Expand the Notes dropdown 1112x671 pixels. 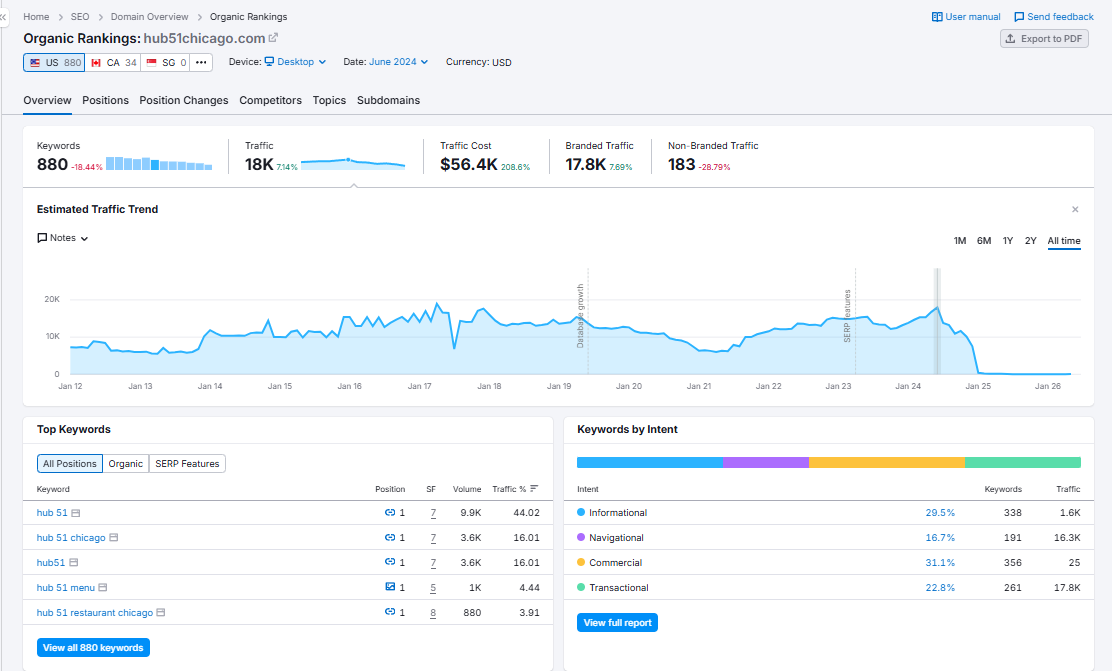tap(62, 238)
